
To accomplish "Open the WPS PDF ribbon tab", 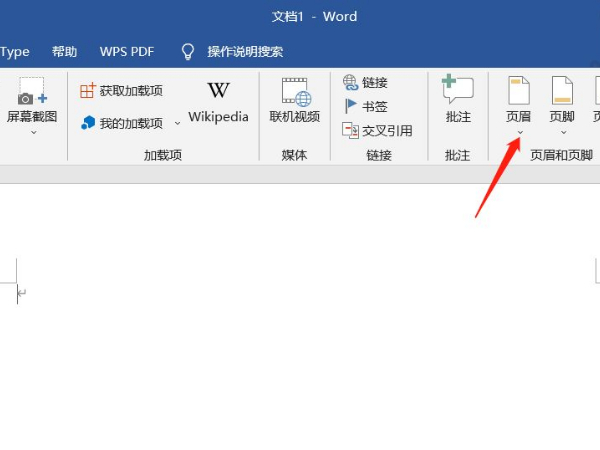I will pyautogui.click(x=126, y=51).
